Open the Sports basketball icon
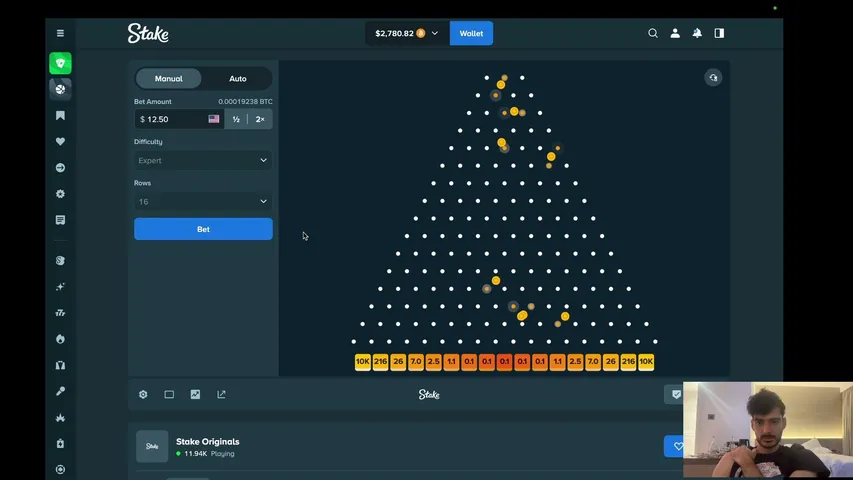The image size is (853, 480). coord(60,89)
